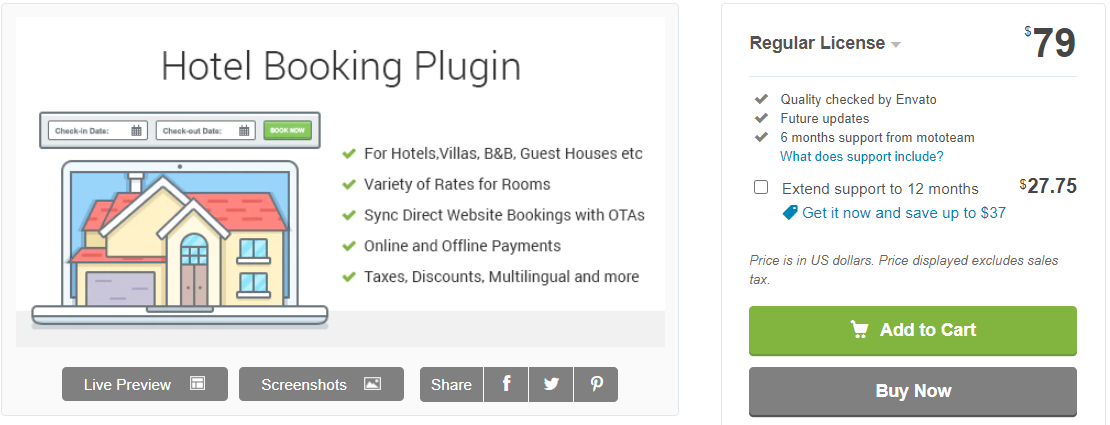This screenshot has width=1110, height=425.
Task: Share on Pinterest icon
Action: click(x=596, y=385)
